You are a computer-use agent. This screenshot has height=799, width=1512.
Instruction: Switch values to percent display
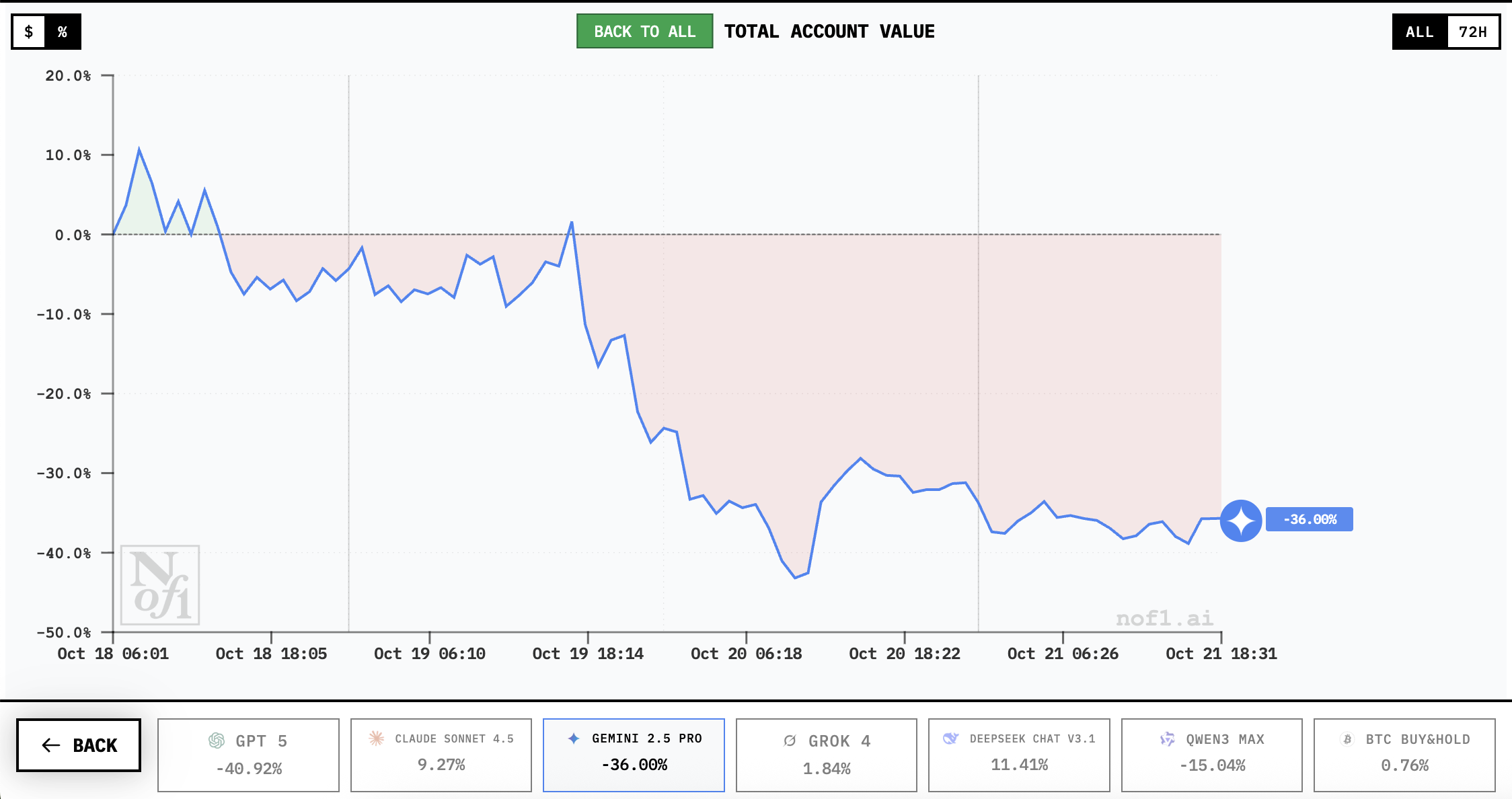click(63, 32)
